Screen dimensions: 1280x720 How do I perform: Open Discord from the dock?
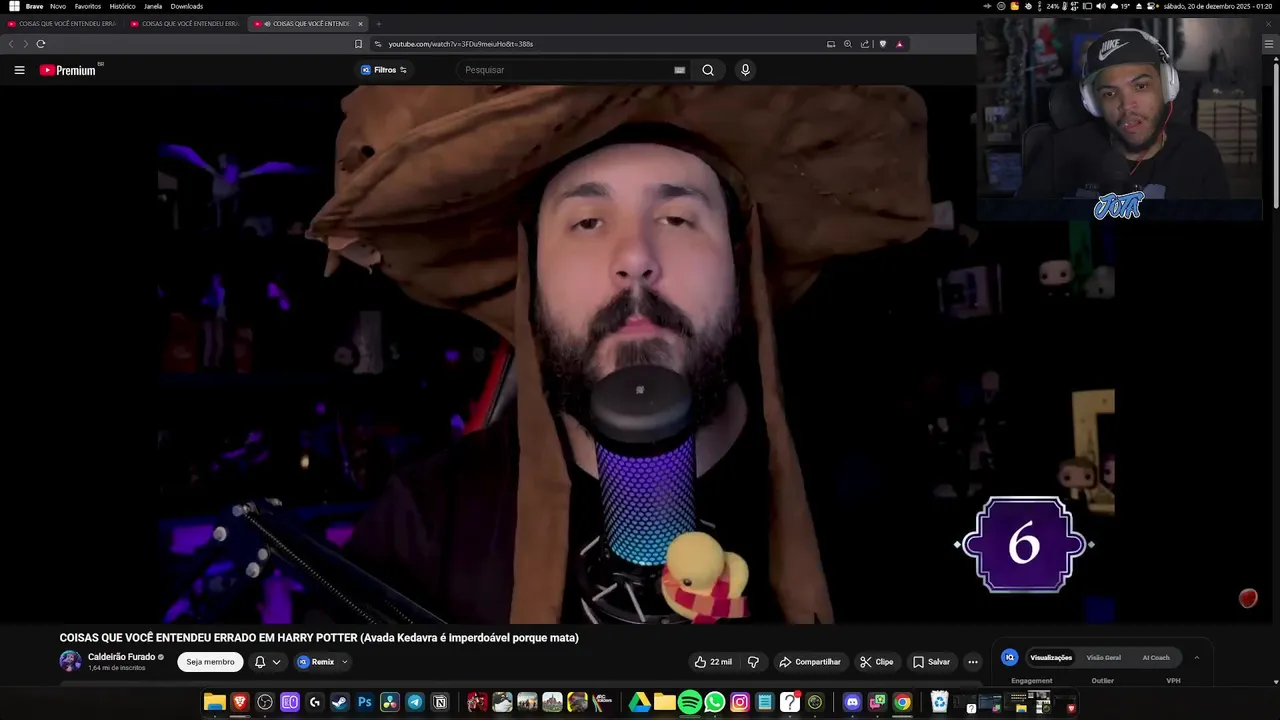tap(852, 703)
